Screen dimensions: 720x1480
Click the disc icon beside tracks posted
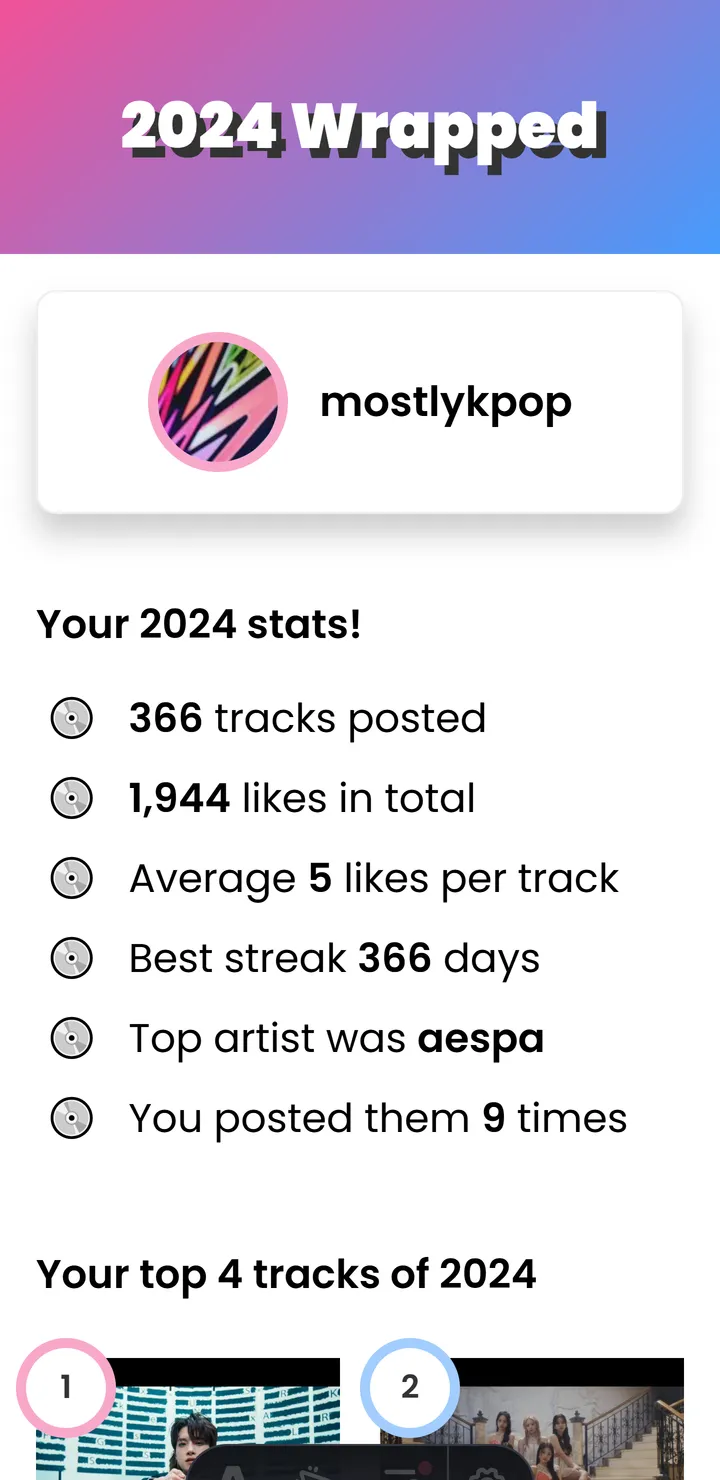click(71, 718)
